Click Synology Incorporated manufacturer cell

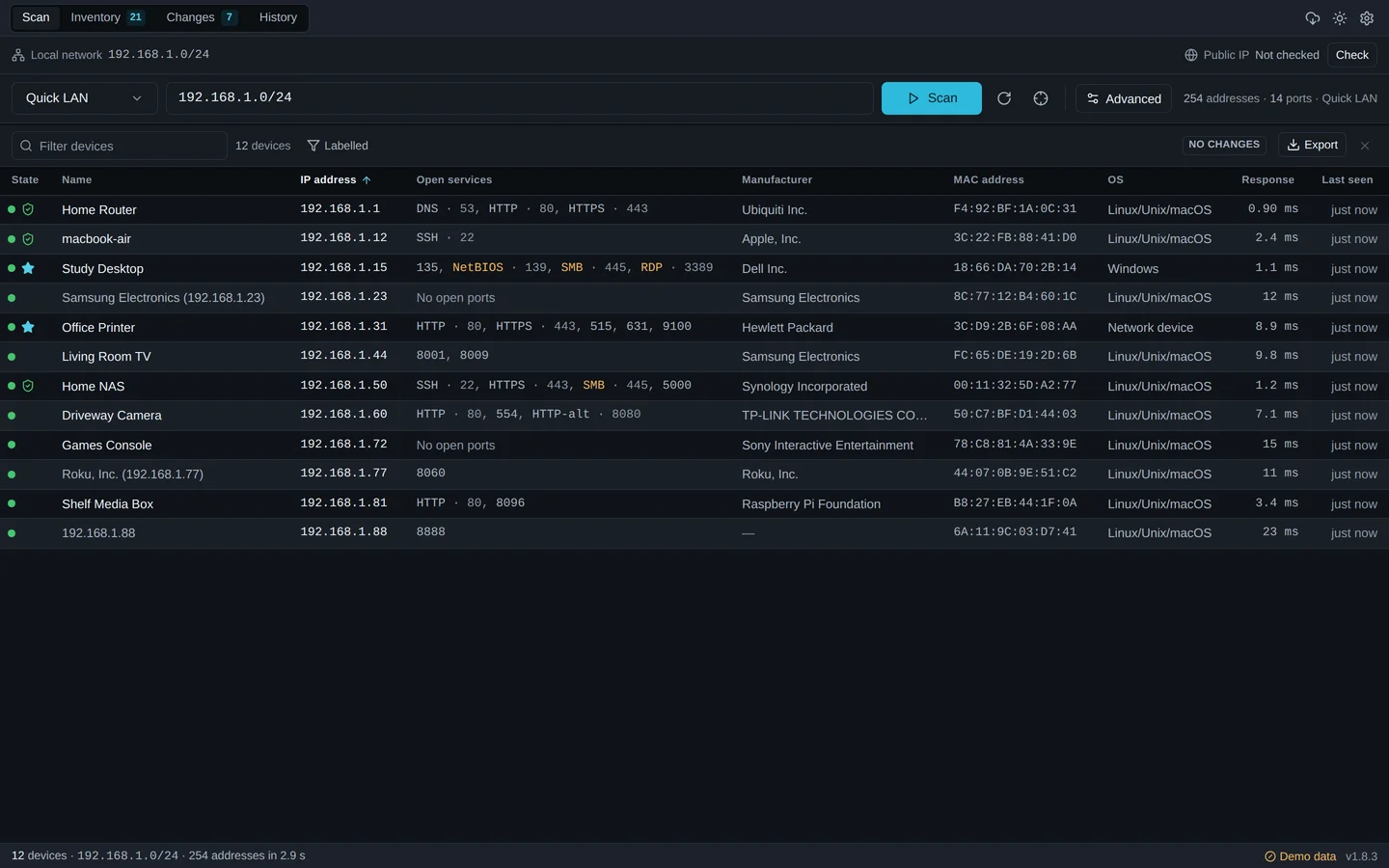pyautogui.click(x=804, y=387)
